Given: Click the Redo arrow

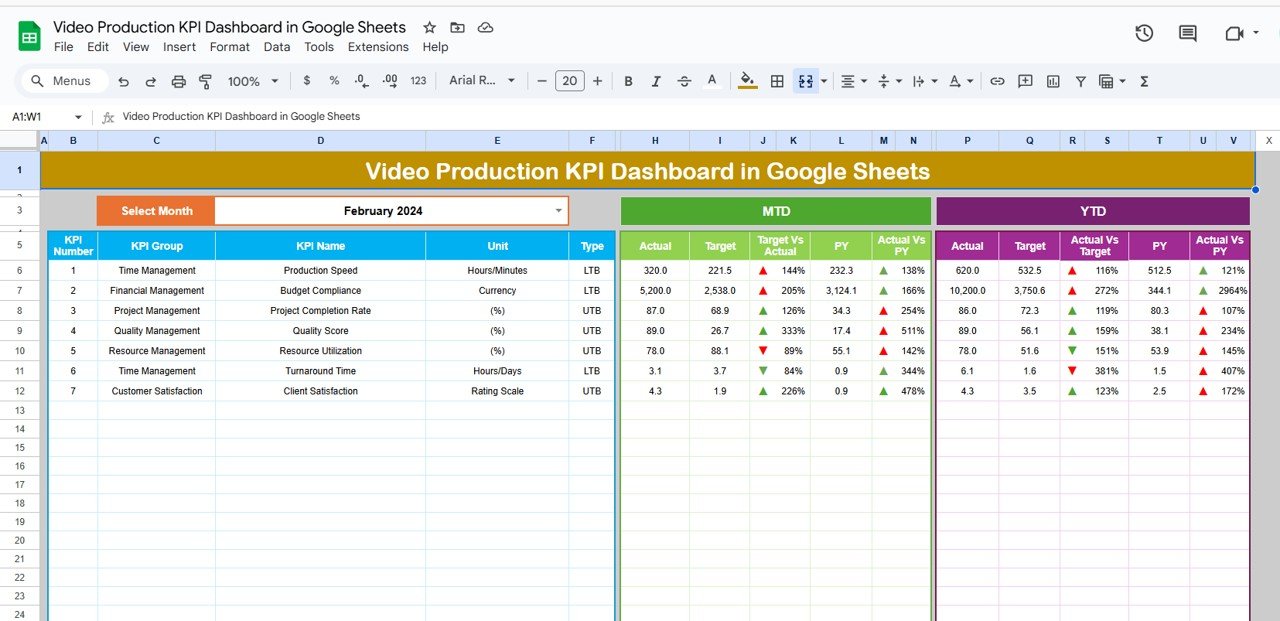Looking at the screenshot, I should 151,81.
